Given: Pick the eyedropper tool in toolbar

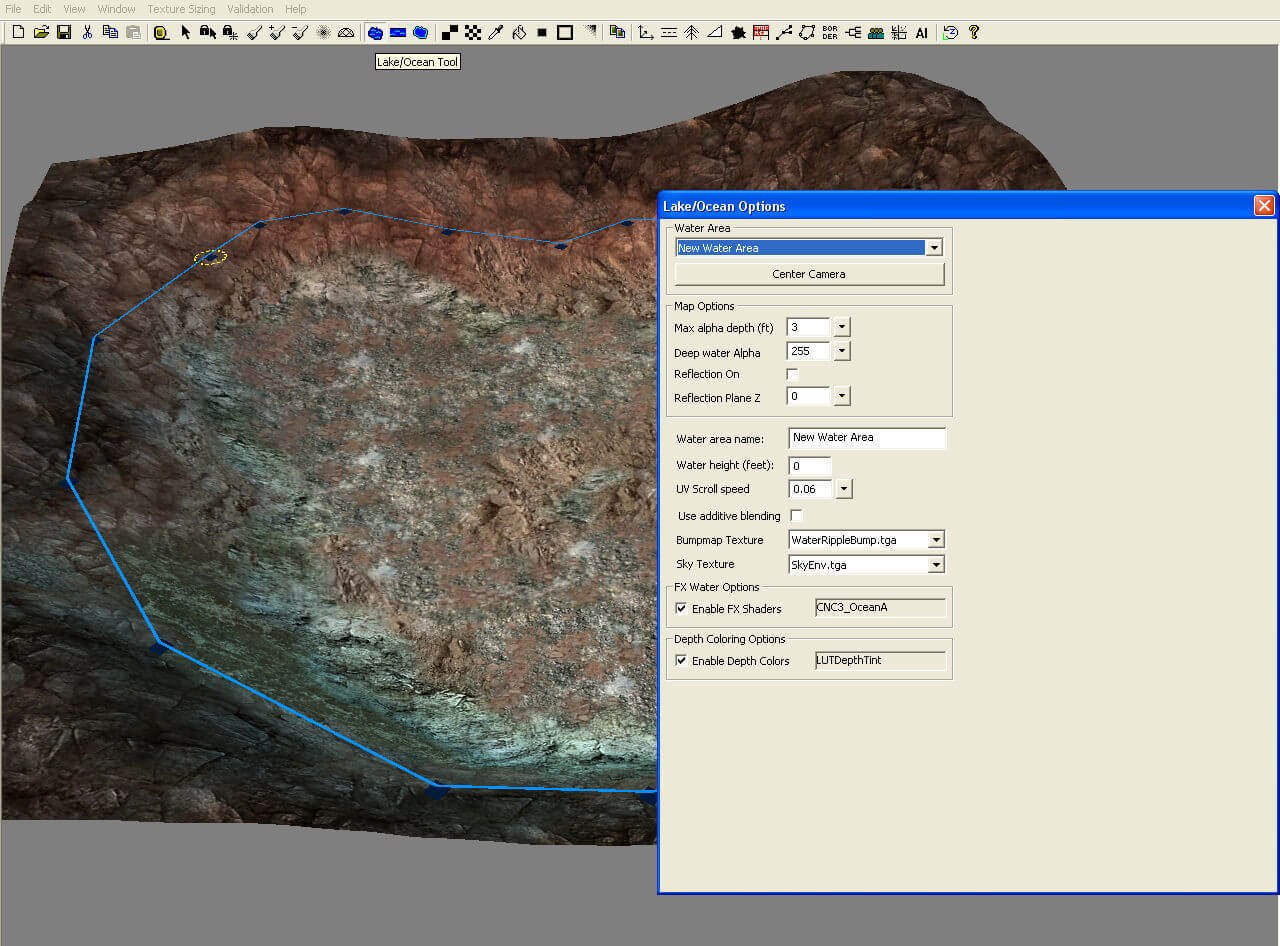Looking at the screenshot, I should [495, 33].
